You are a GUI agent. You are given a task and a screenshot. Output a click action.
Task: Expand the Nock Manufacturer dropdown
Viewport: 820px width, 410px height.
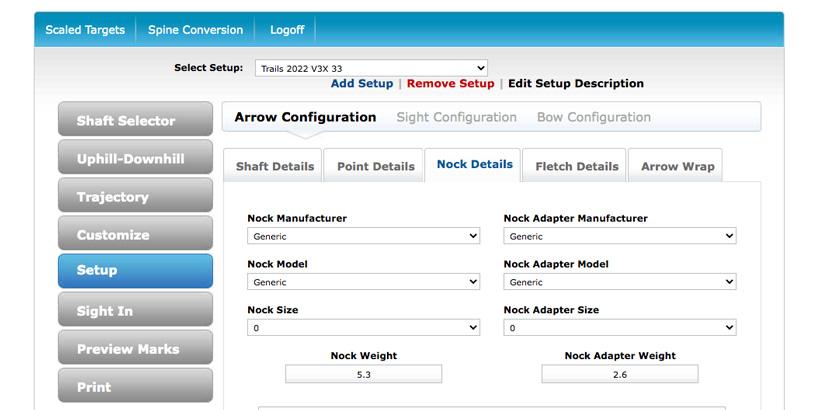[363, 236]
